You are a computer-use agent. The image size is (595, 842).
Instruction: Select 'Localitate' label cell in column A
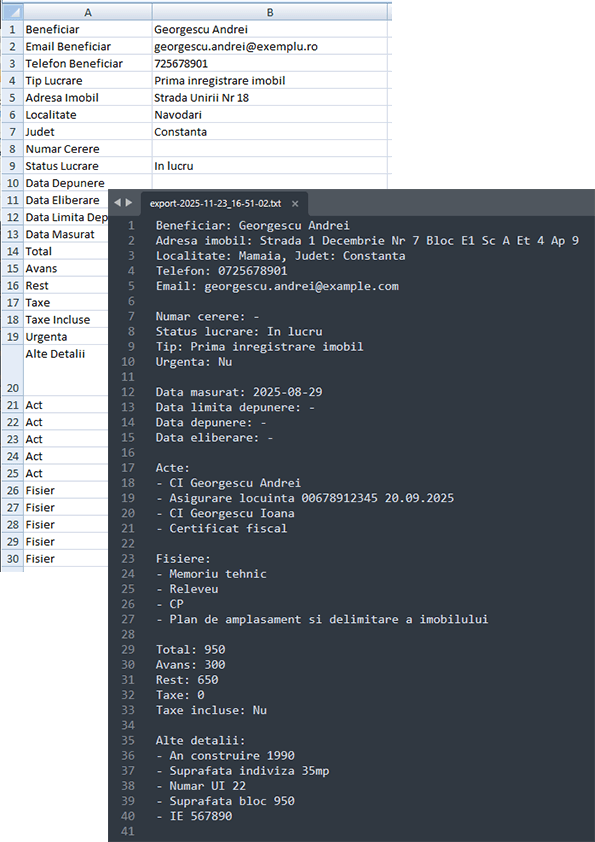tap(88, 115)
